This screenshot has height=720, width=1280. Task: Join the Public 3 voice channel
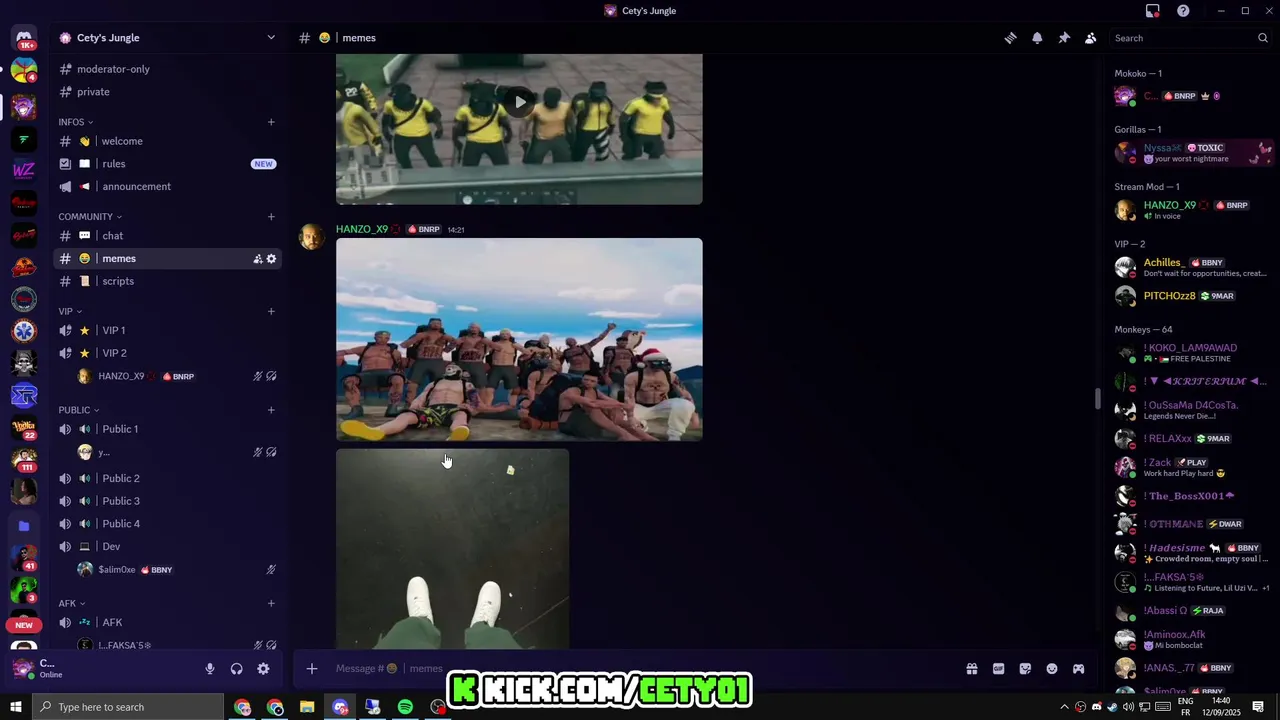[167, 501]
